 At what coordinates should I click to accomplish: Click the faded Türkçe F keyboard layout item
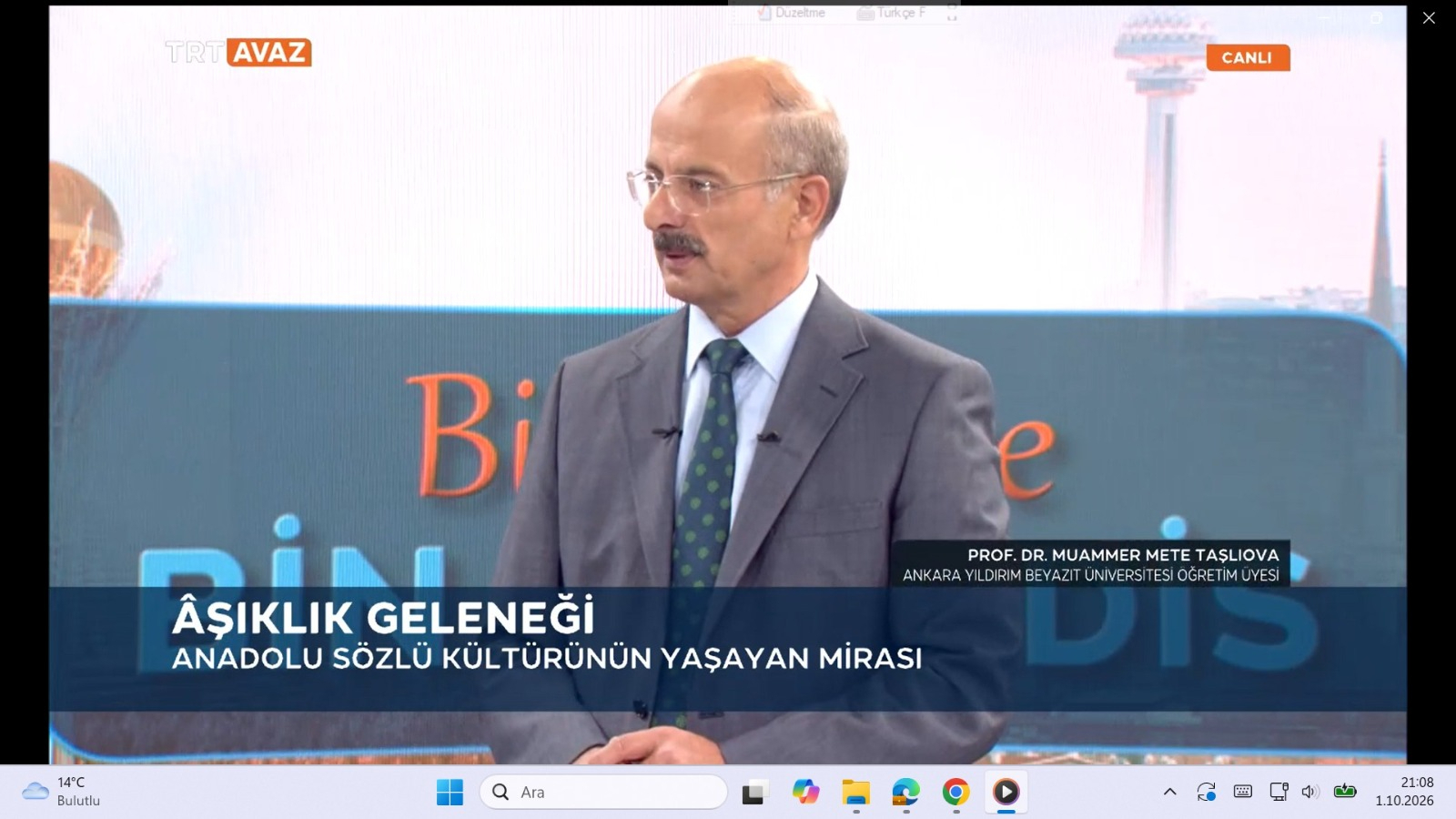892,13
